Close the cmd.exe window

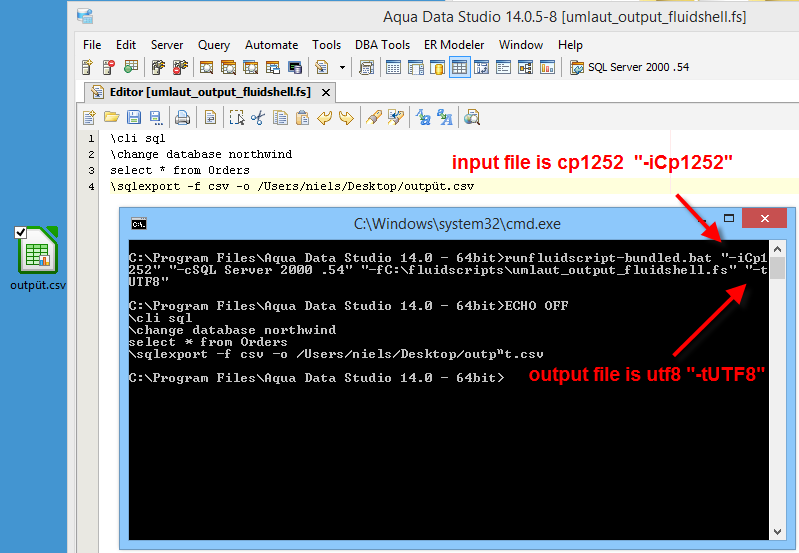pos(764,218)
